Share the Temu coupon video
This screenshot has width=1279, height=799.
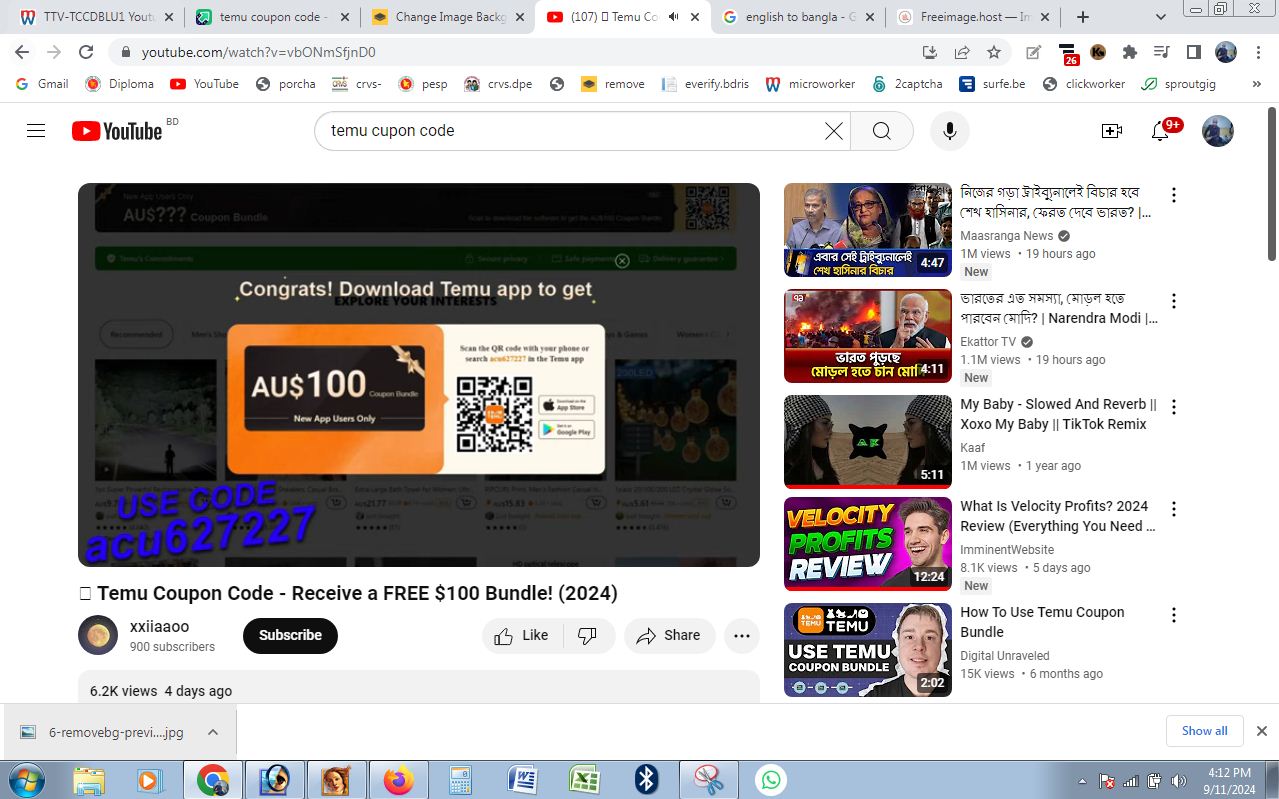(x=669, y=635)
